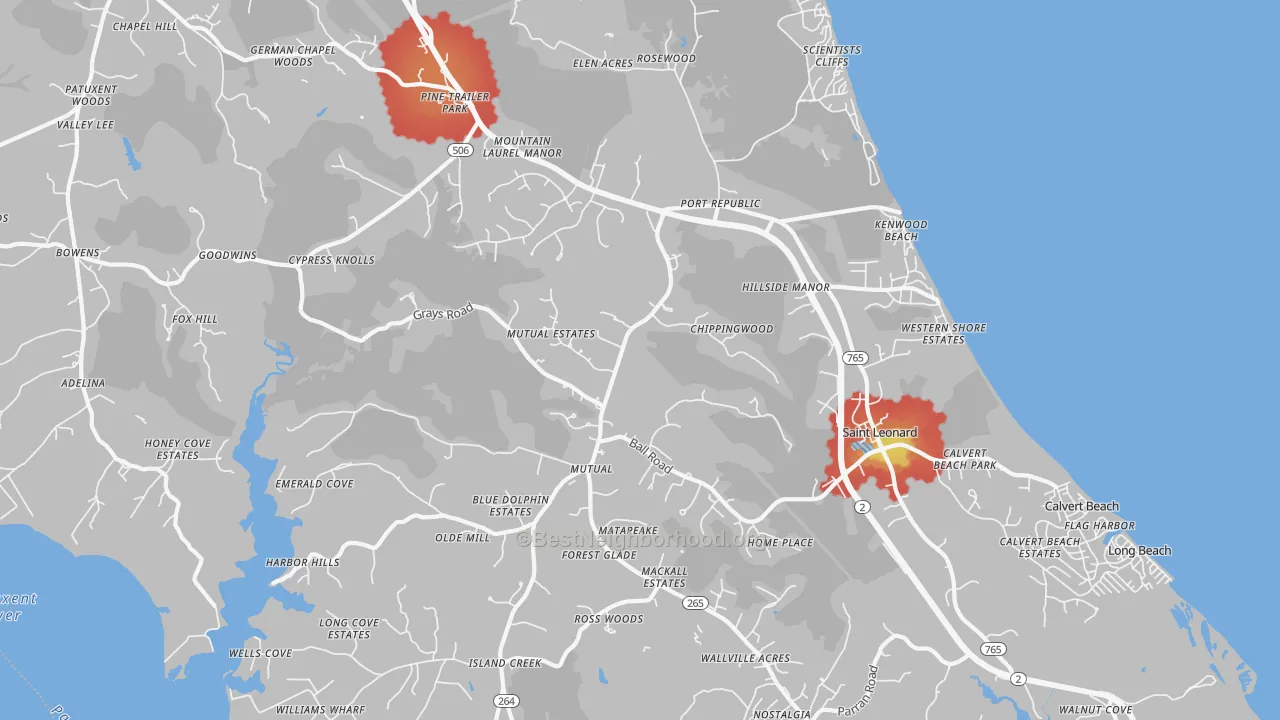Click the Adelina label
The image size is (1280, 720).
pyautogui.click(x=83, y=384)
